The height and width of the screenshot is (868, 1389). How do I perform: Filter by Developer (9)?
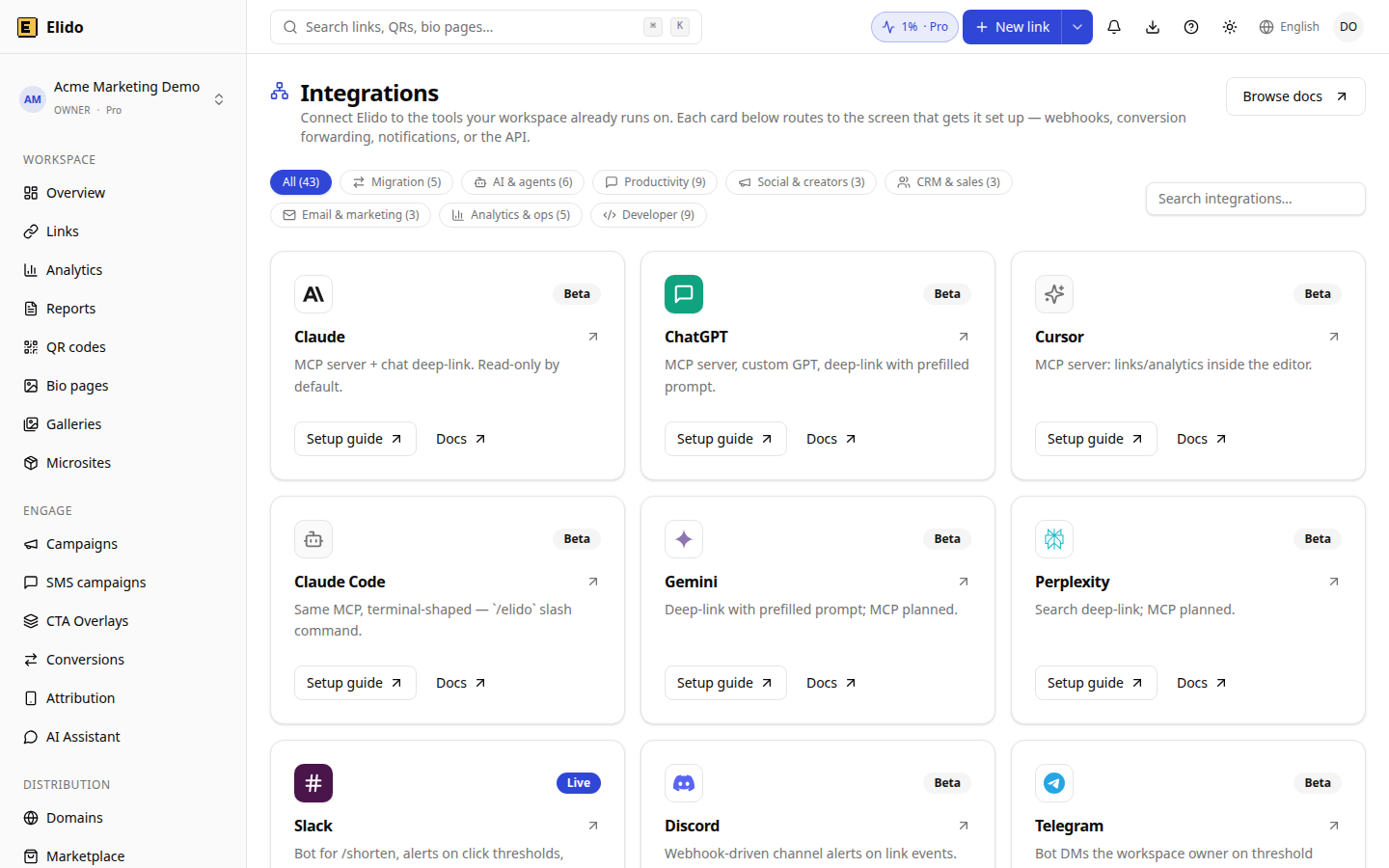tap(648, 215)
